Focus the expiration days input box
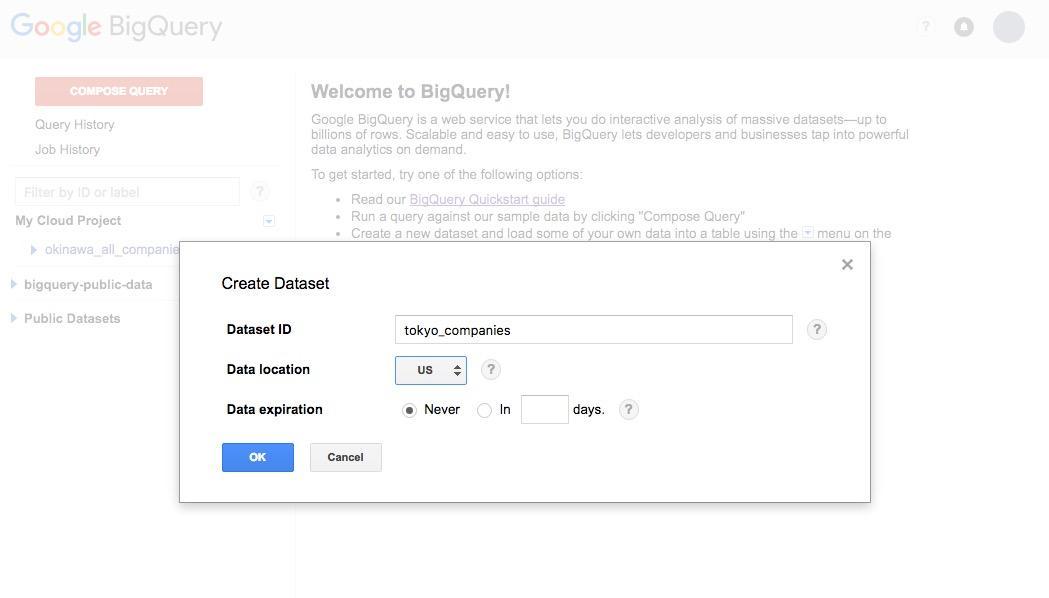 pyautogui.click(x=545, y=409)
